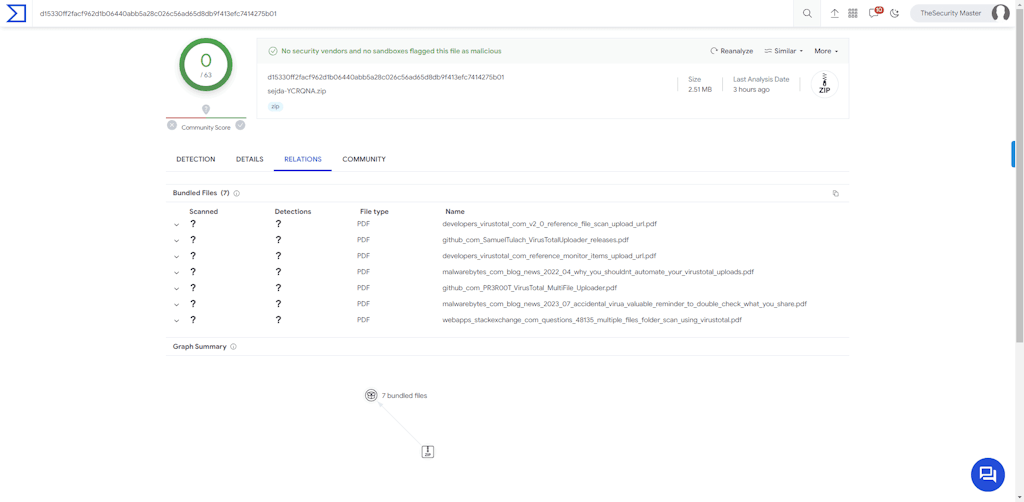The height and width of the screenshot is (502, 1024).
Task: Click the search magnifier icon
Action: (x=807, y=13)
